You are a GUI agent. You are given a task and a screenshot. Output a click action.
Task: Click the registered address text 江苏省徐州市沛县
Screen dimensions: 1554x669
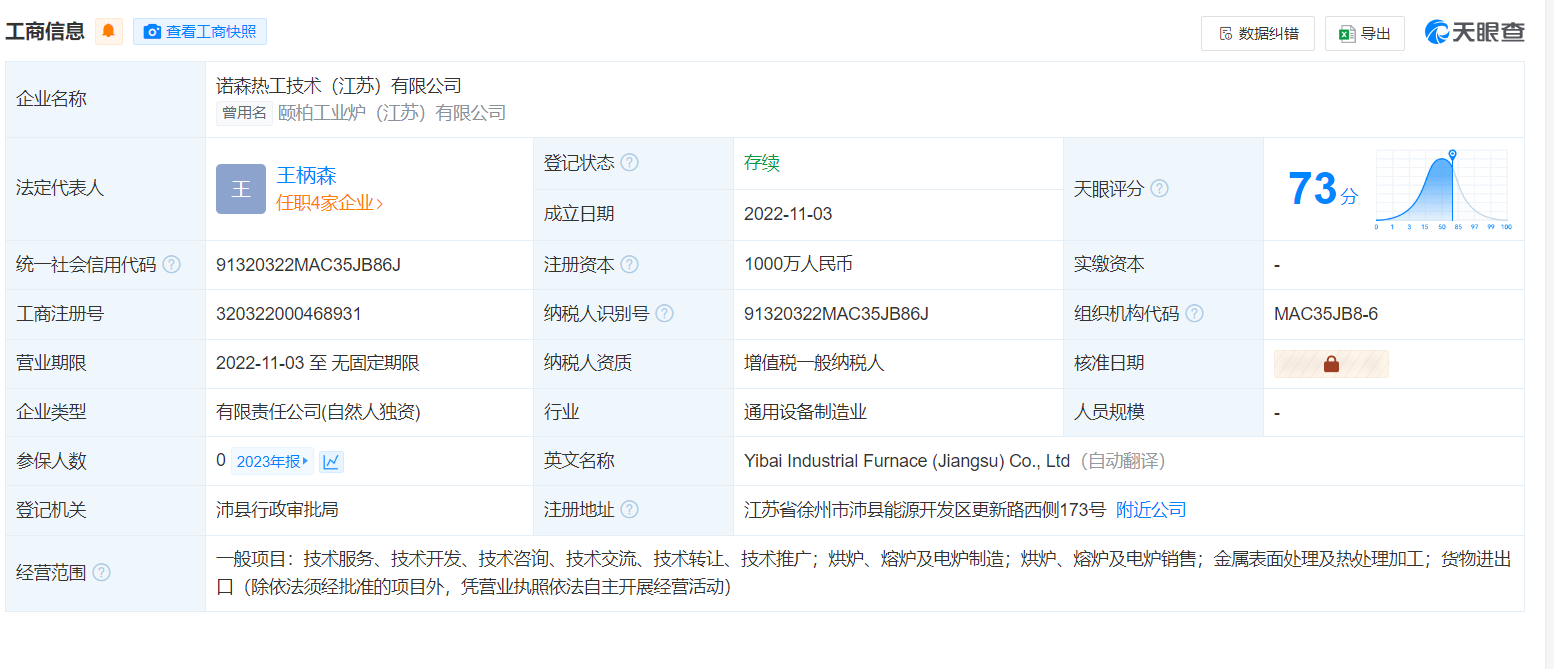tap(925, 510)
